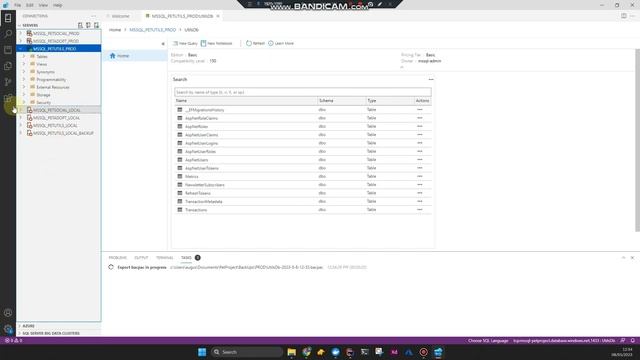The height and width of the screenshot is (360, 640).
Task: Open the View menu
Action: (43, 5)
